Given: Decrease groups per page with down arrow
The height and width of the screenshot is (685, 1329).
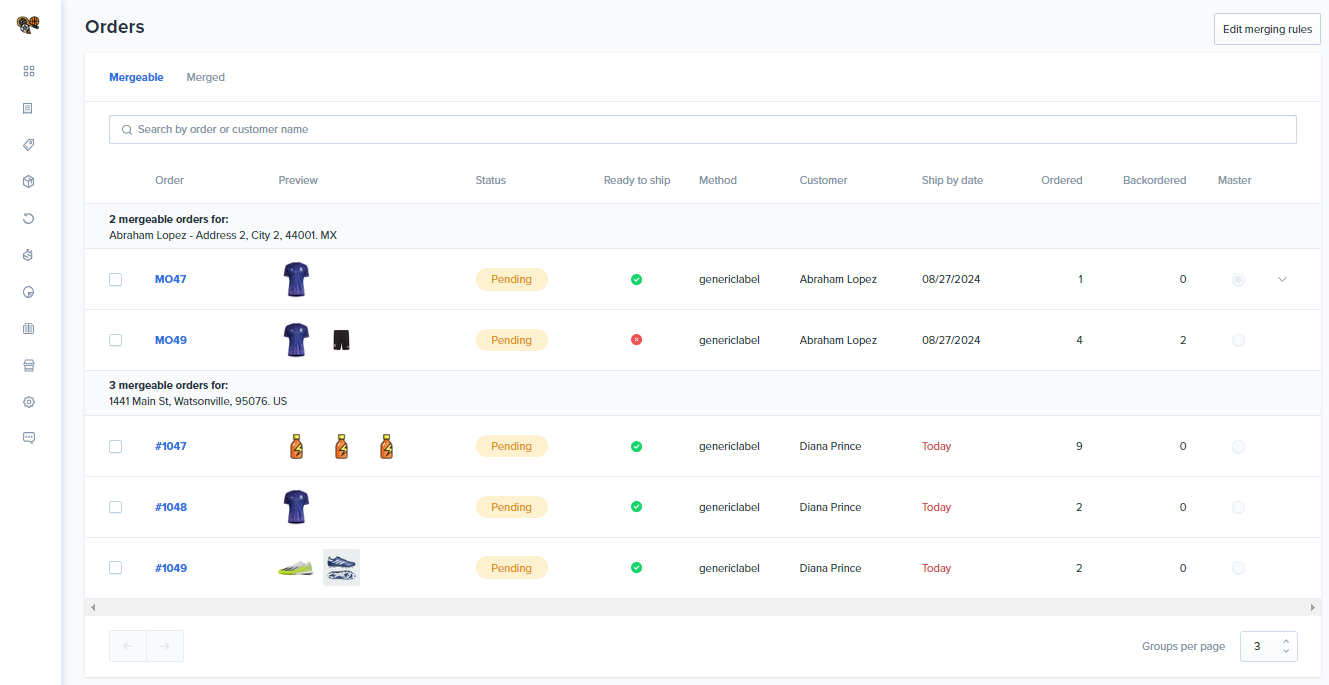Looking at the screenshot, I should point(1285,652).
